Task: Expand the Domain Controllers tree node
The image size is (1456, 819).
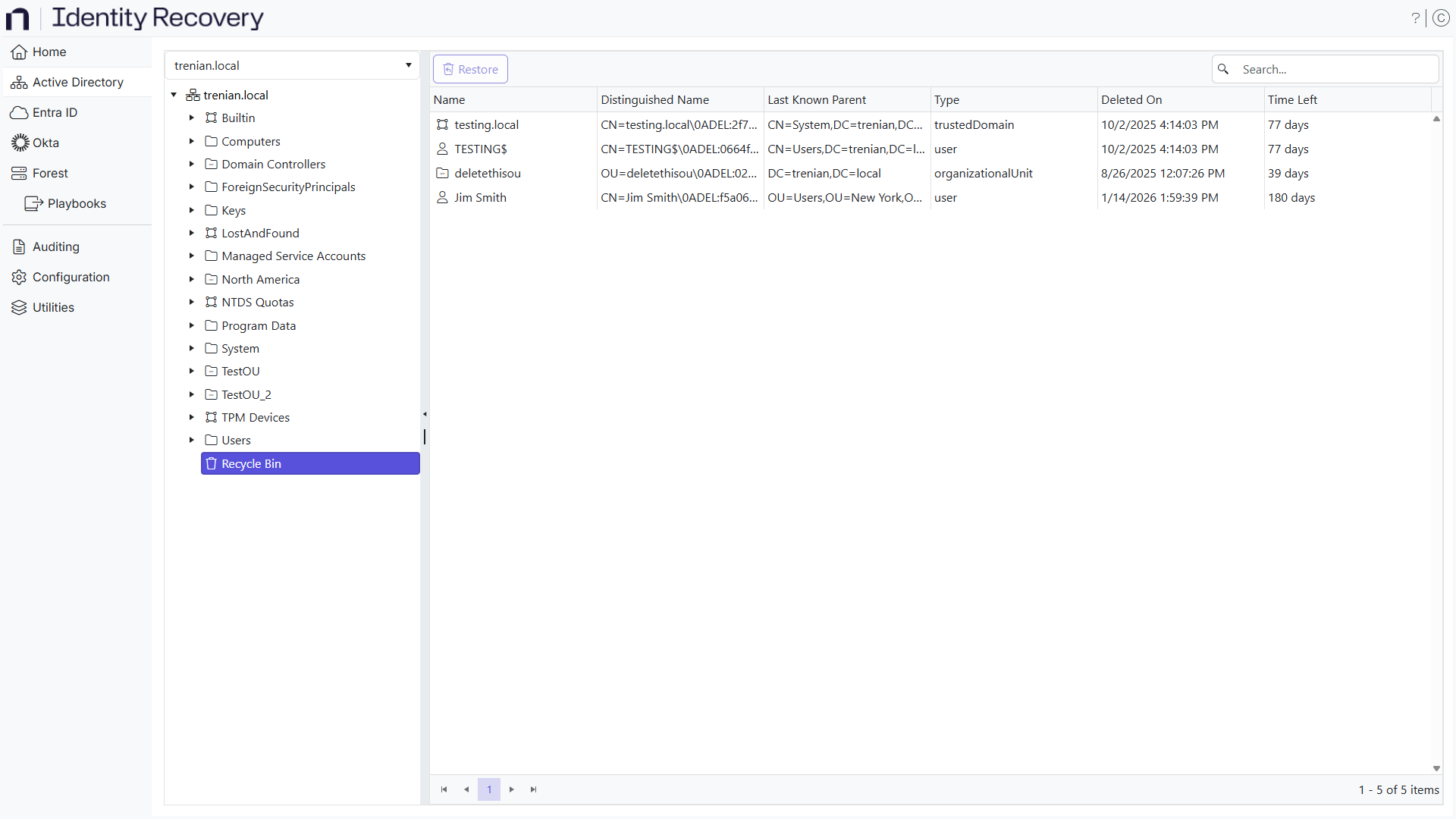Action: [x=192, y=164]
